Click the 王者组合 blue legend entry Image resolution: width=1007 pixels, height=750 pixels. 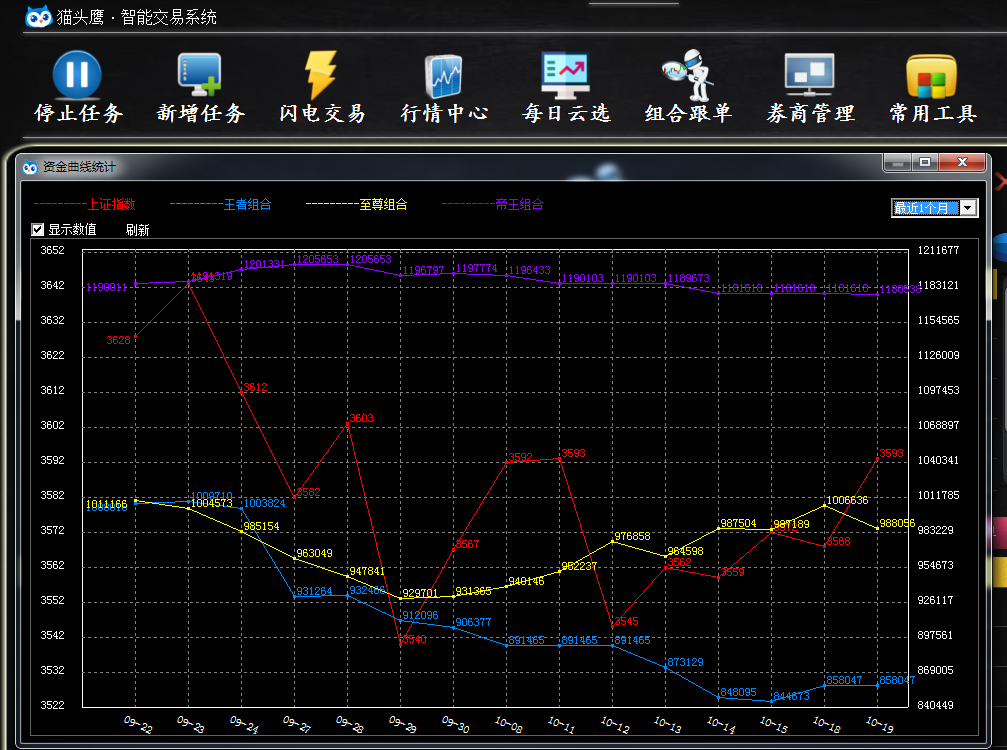[x=247, y=204]
